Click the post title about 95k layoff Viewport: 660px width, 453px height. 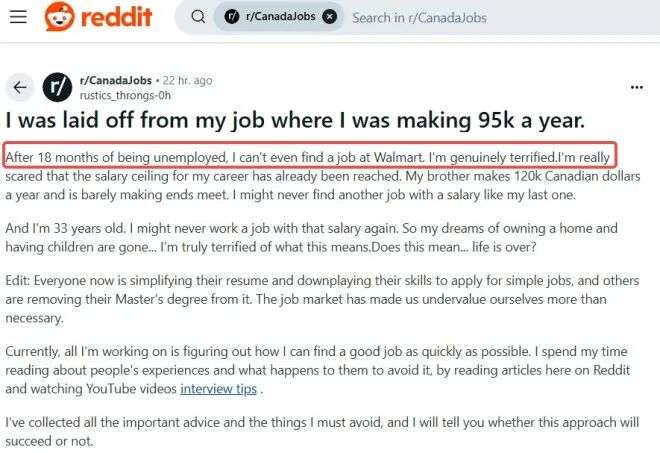click(x=294, y=121)
